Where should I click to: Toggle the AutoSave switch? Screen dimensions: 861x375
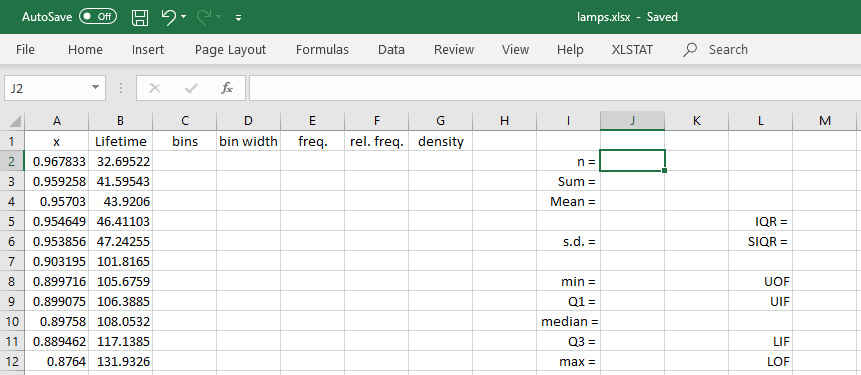point(98,17)
